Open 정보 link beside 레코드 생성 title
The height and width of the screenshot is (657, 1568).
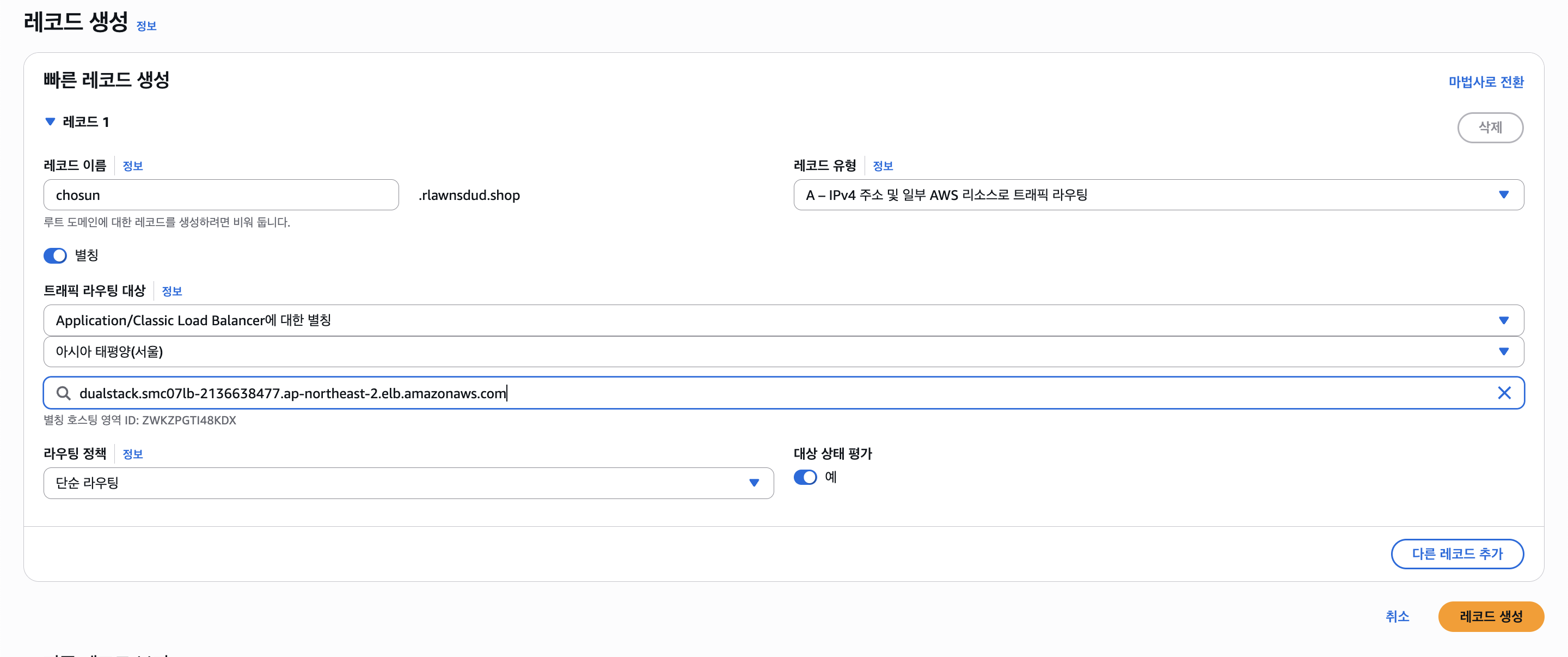tap(146, 26)
